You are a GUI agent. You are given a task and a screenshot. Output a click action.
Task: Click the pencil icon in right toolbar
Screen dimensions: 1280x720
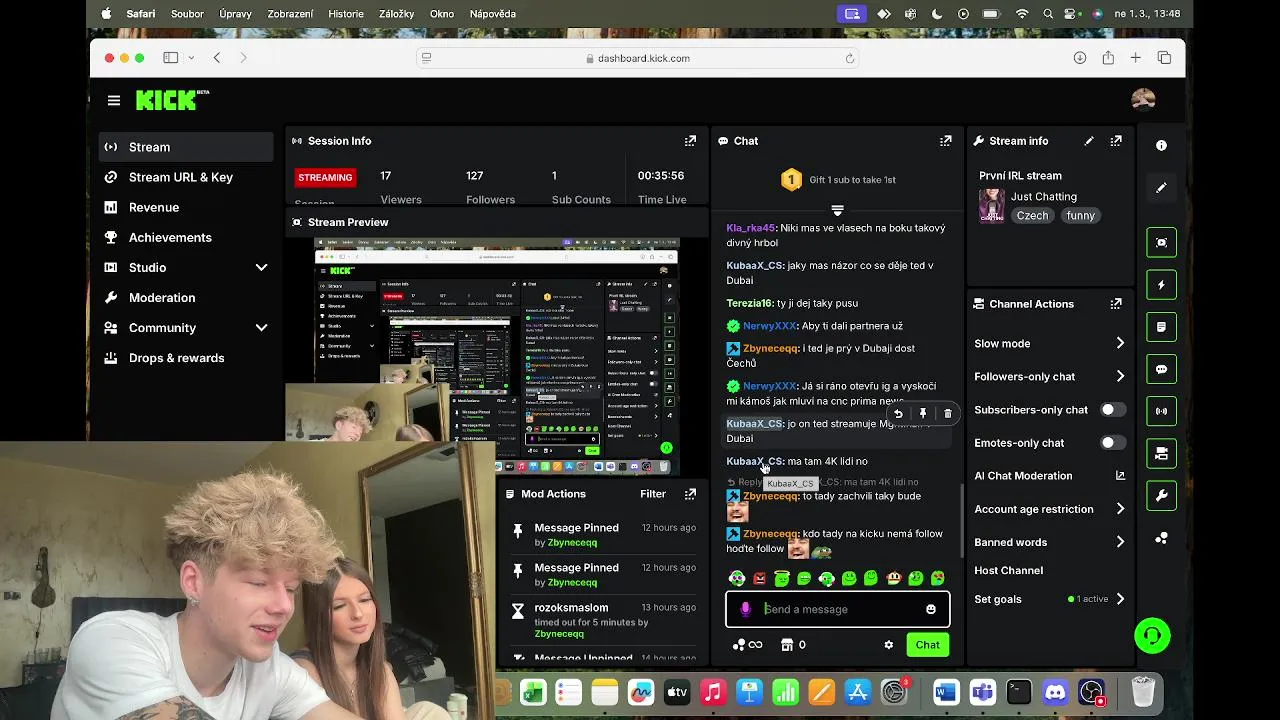pyautogui.click(x=1161, y=188)
